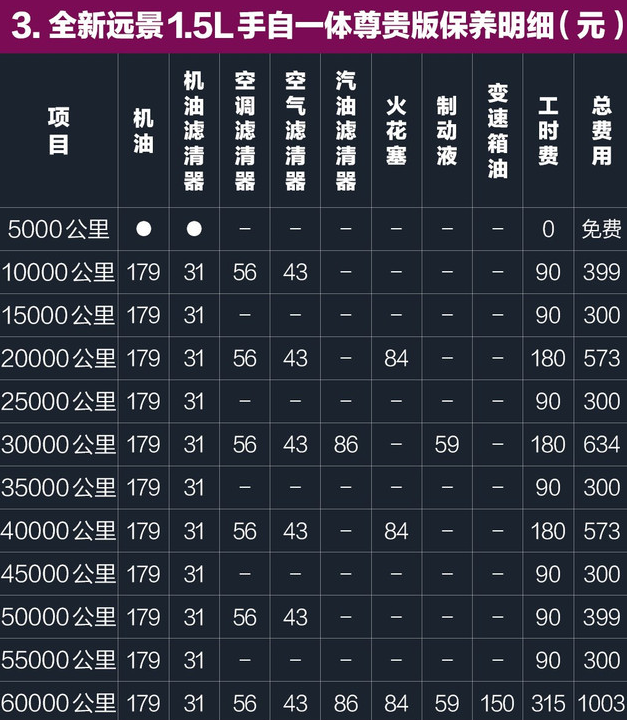Click 工时费 180 in the 20000公里 row
The image size is (627, 720).
tap(548, 358)
